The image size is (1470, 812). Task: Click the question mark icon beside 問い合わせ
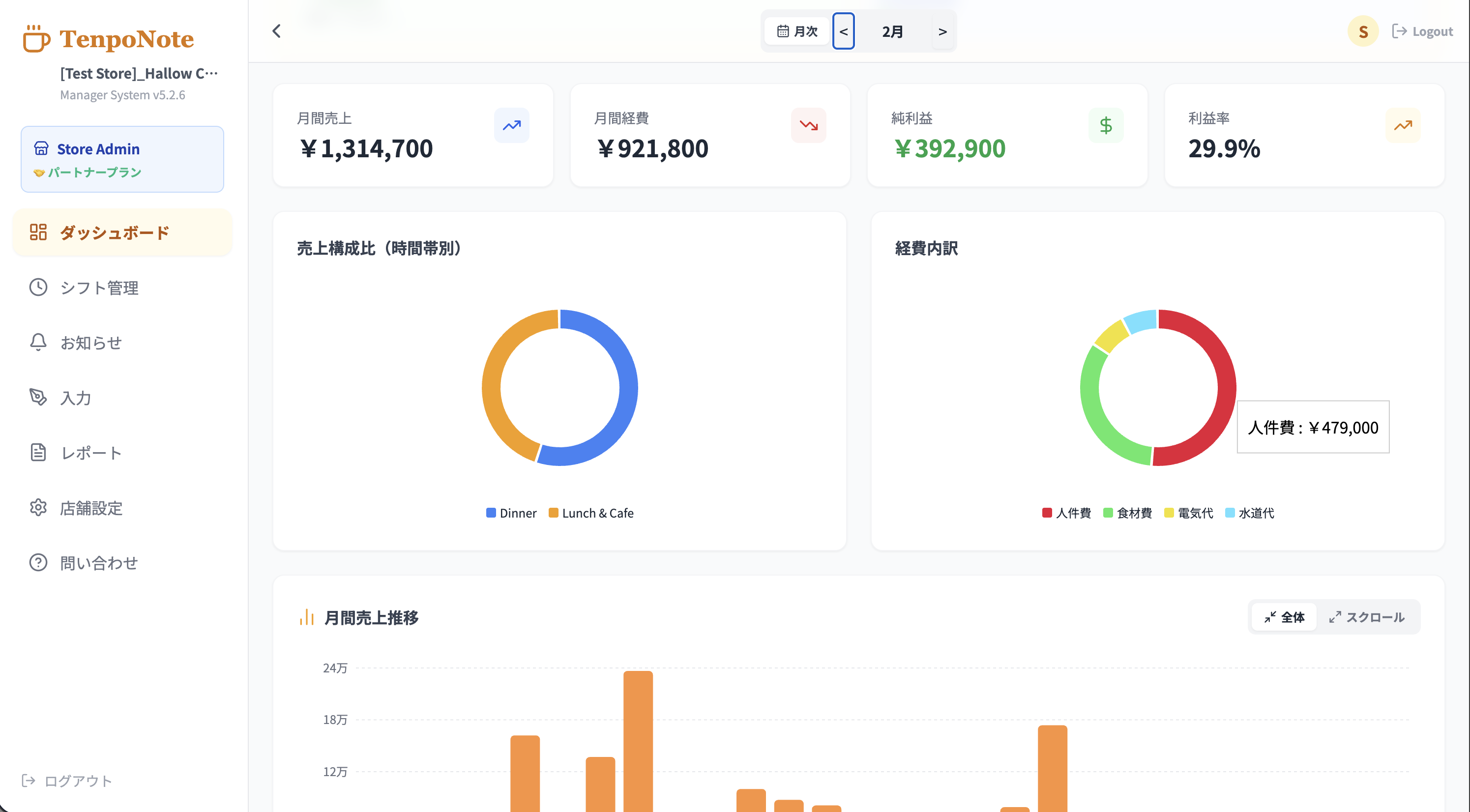[38, 563]
